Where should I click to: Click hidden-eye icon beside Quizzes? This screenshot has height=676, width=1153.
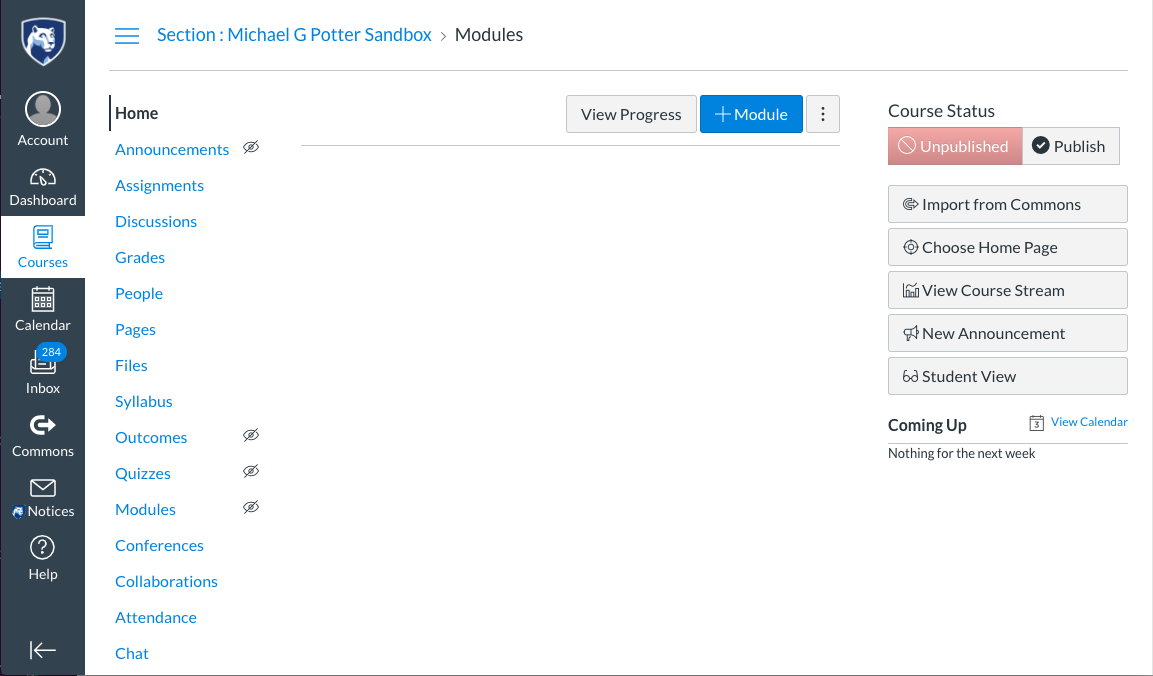click(251, 471)
